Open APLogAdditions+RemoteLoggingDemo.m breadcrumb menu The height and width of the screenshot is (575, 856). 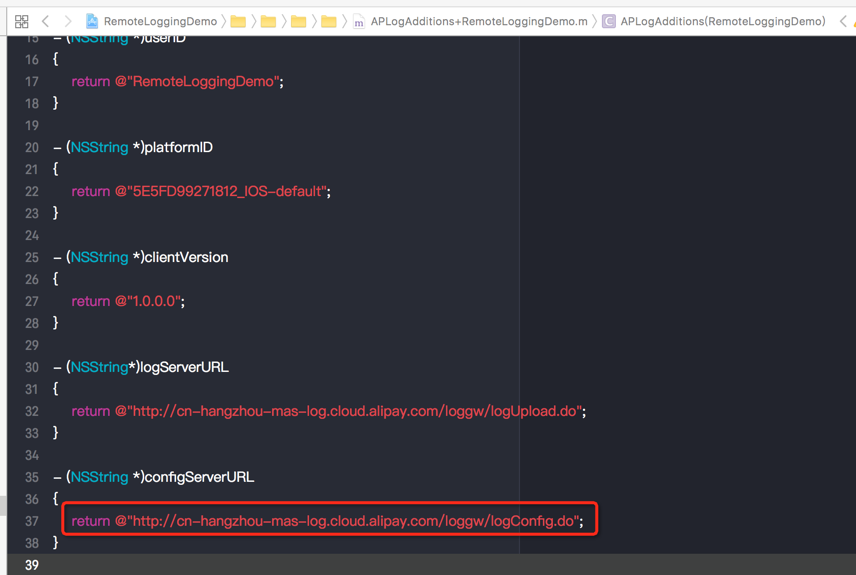pyautogui.click(x=479, y=21)
